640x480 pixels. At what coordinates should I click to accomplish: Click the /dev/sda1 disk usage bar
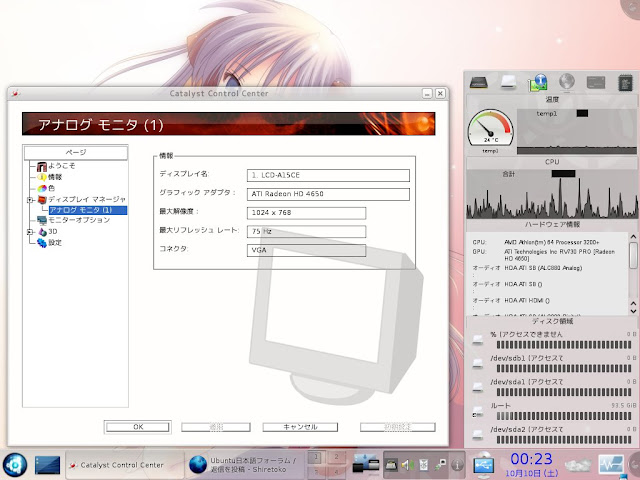[x=564, y=392]
